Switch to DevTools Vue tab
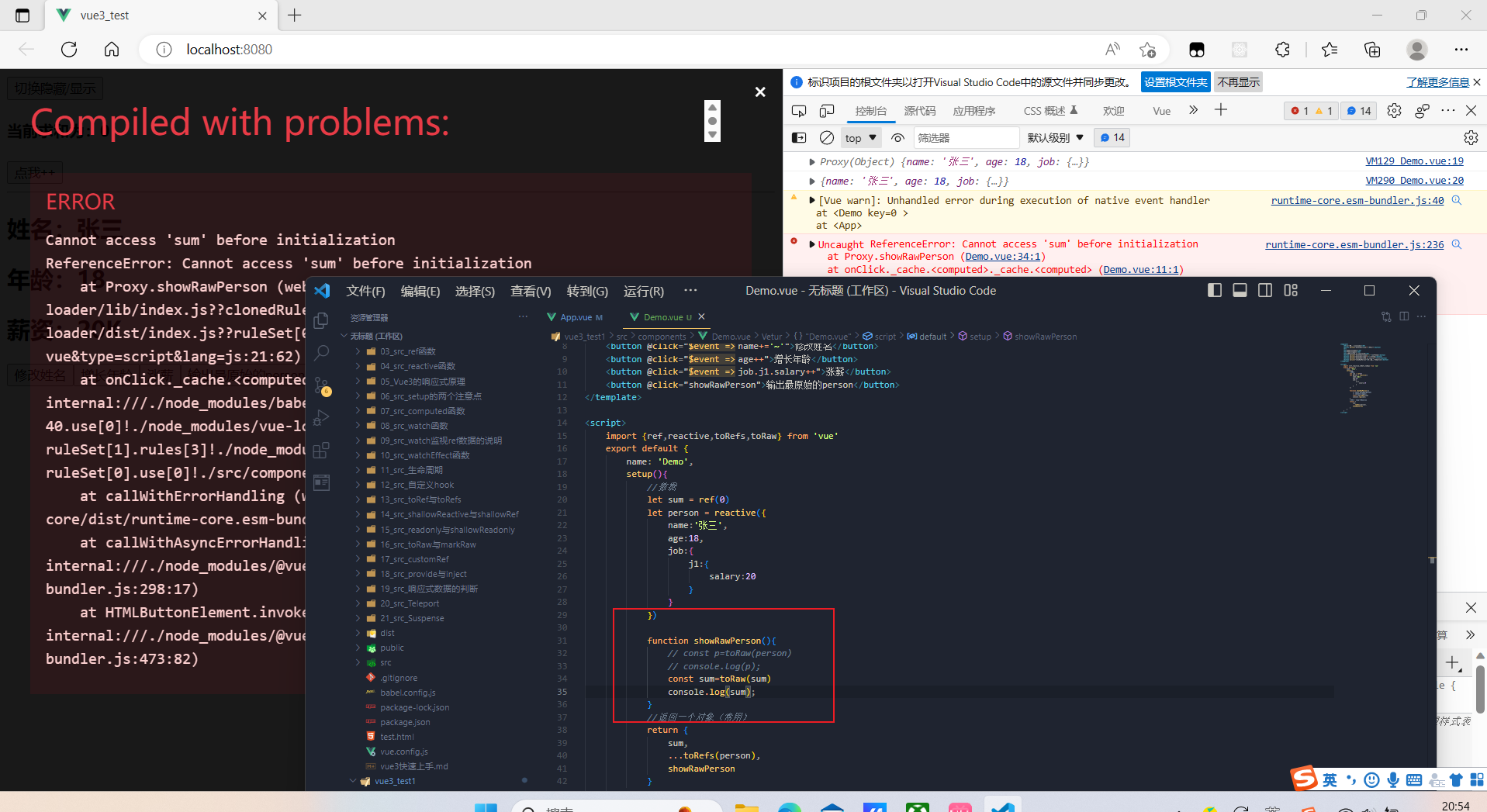This screenshot has width=1487, height=812. pos(1162,111)
